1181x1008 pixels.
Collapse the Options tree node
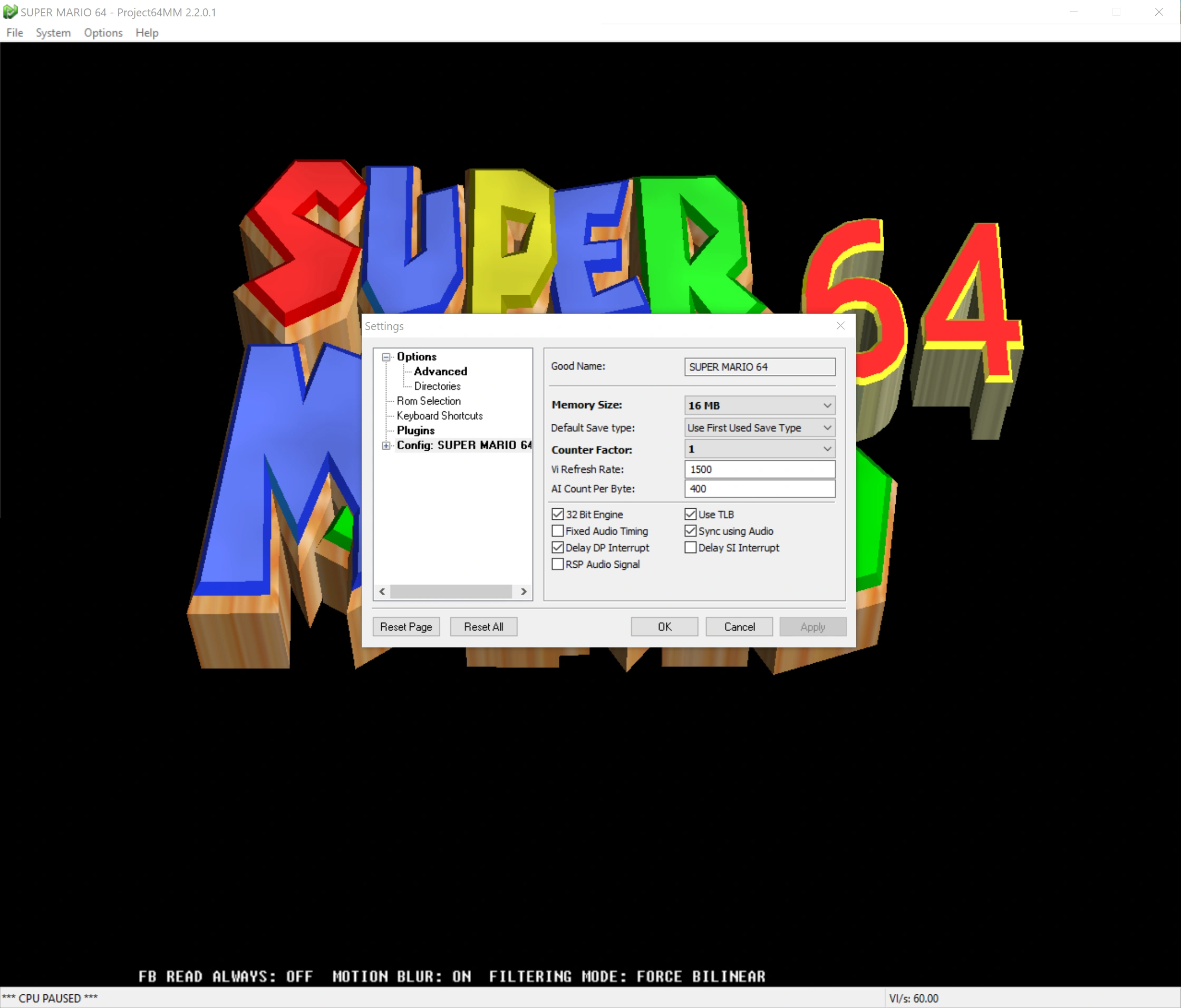[386, 357]
